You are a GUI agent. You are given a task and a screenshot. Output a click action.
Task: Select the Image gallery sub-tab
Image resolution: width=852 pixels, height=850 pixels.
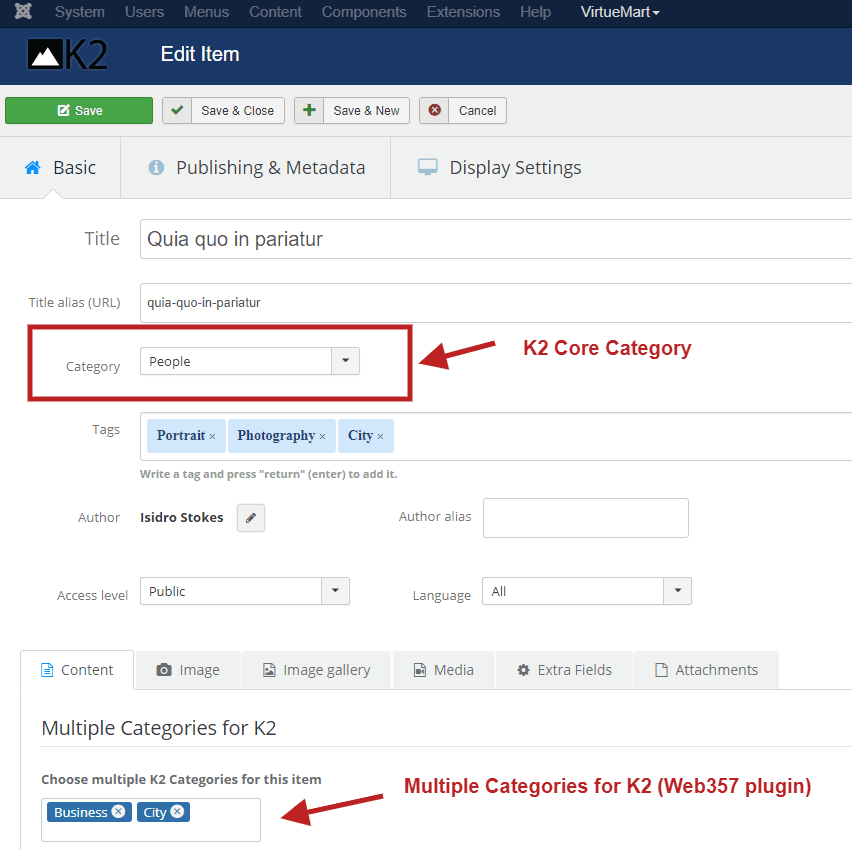click(x=316, y=670)
